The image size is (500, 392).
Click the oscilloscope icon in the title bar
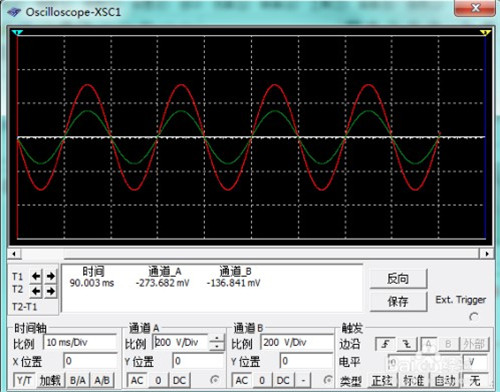tap(14, 13)
